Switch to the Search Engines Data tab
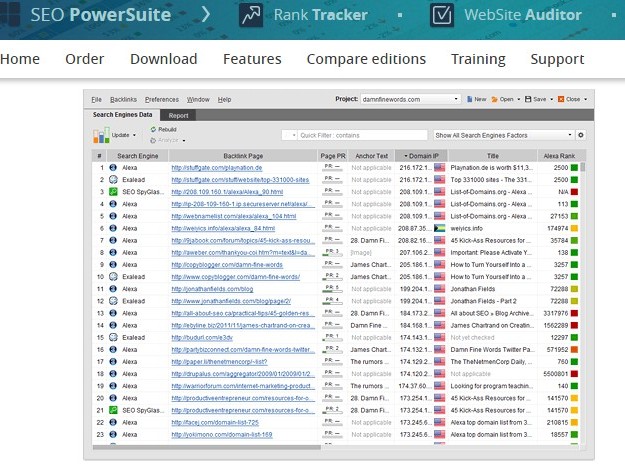Image resolution: width=625 pixels, height=467 pixels. tap(122, 115)
